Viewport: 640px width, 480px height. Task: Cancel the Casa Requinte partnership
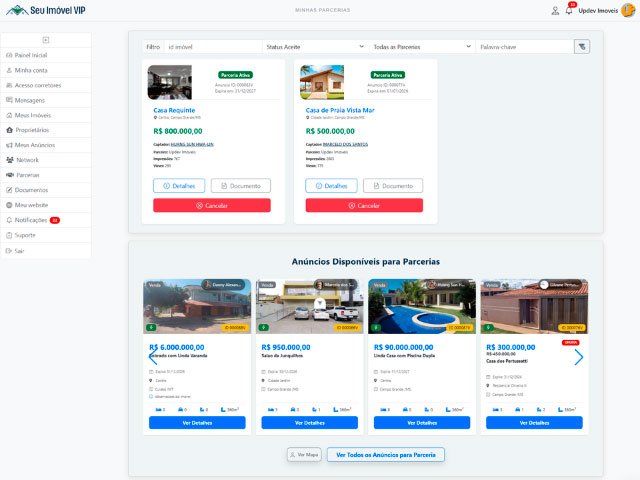pyautogui.click(x=212, y=205)
